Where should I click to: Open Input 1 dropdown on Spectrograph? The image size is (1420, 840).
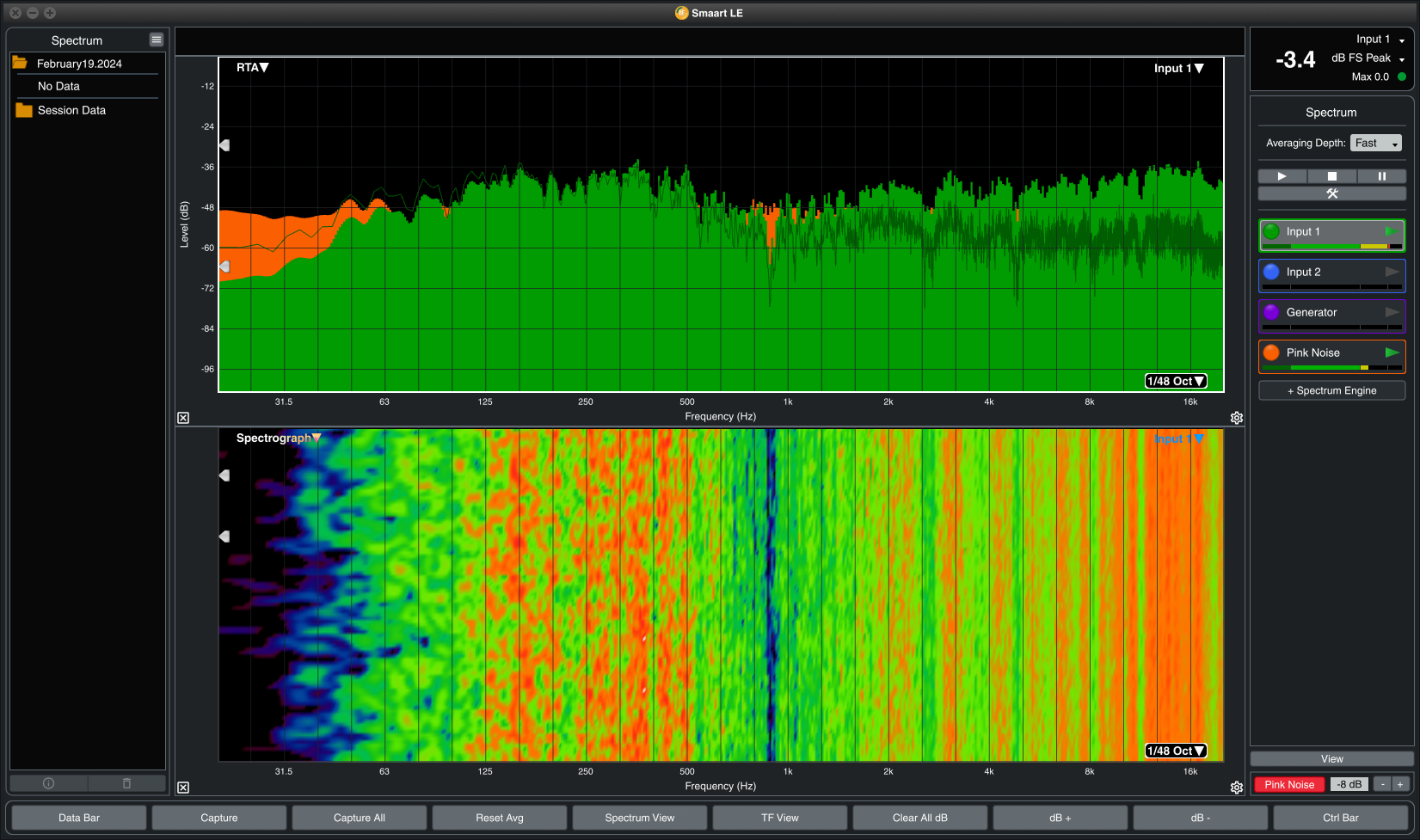1179,438
